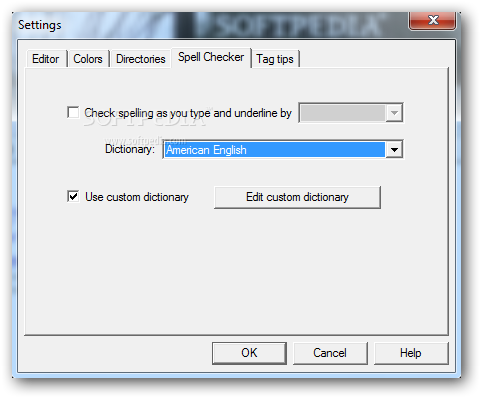Uncheck Use custom dictionary

click(73, 196)
